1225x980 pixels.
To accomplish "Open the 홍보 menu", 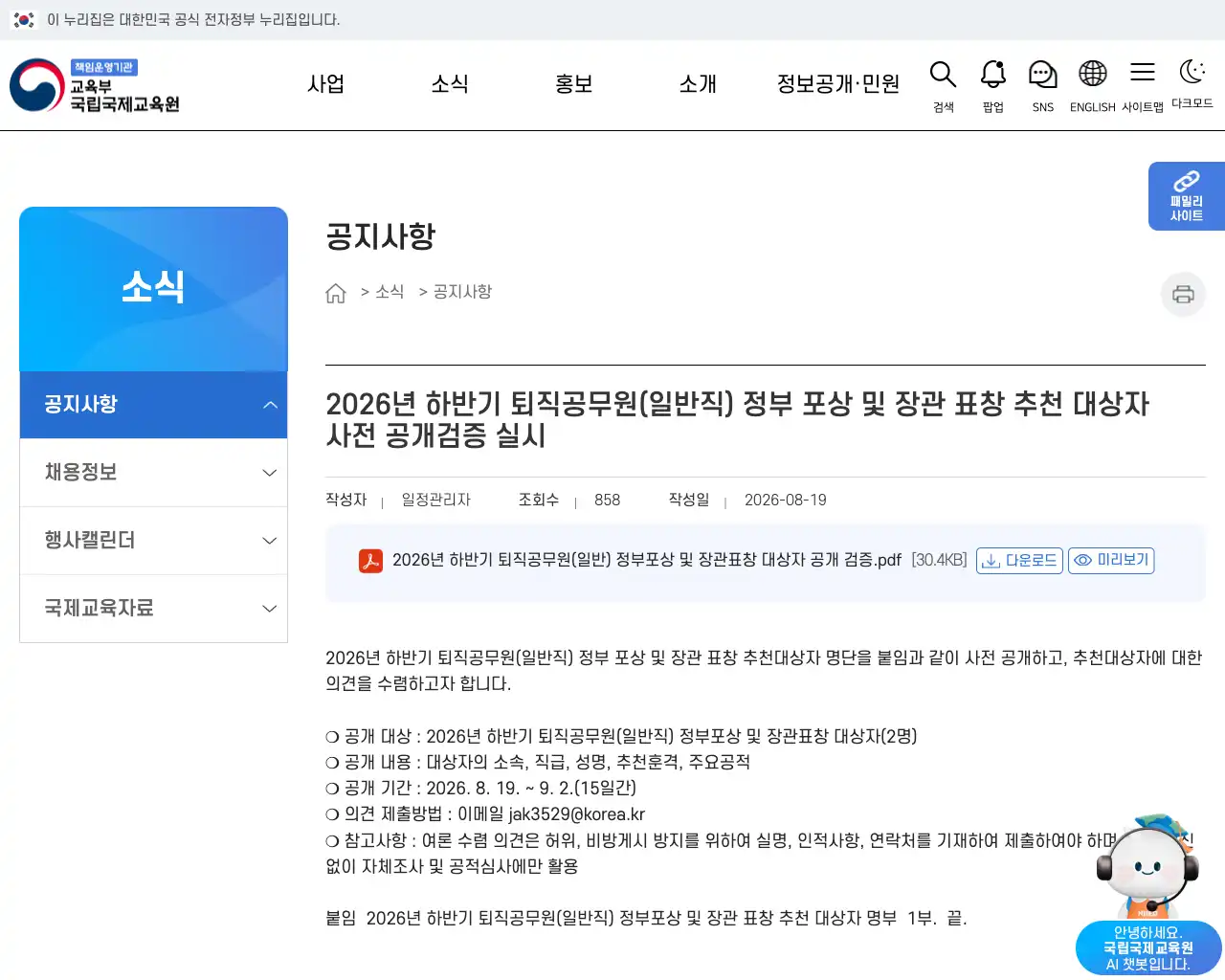I will click(x=574, y=84).
